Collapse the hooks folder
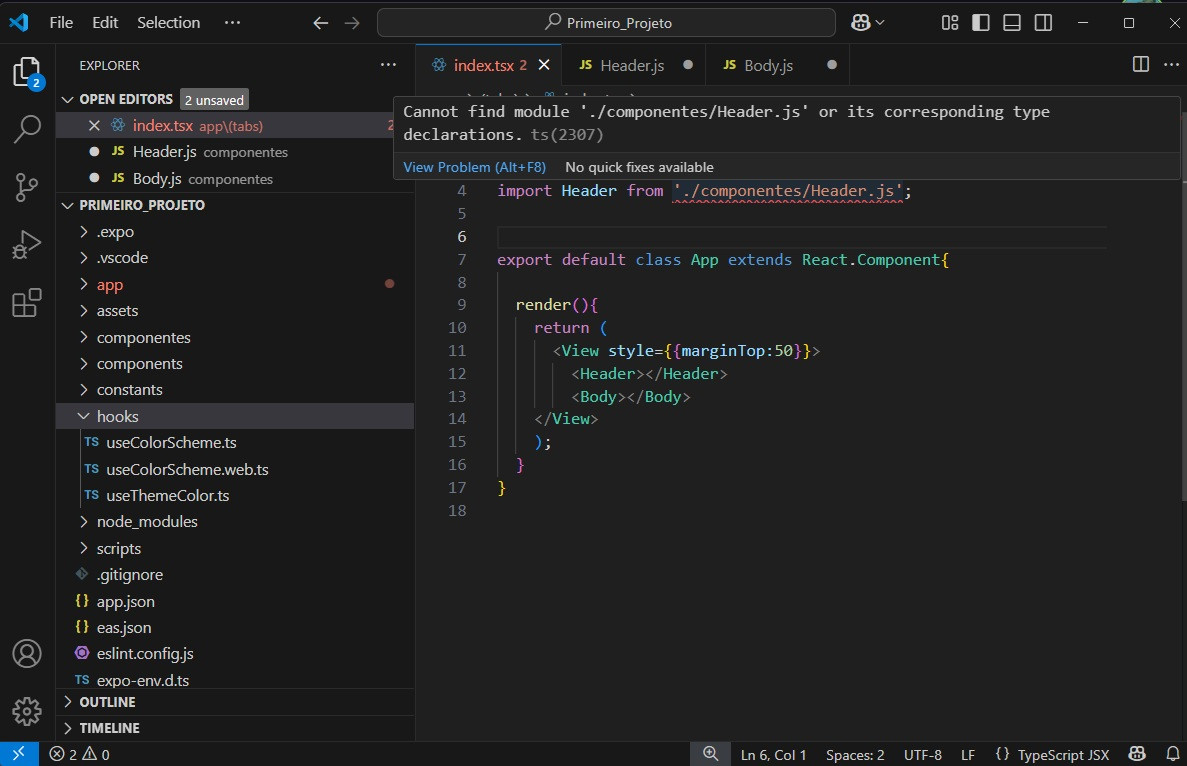 pos(235,416)
